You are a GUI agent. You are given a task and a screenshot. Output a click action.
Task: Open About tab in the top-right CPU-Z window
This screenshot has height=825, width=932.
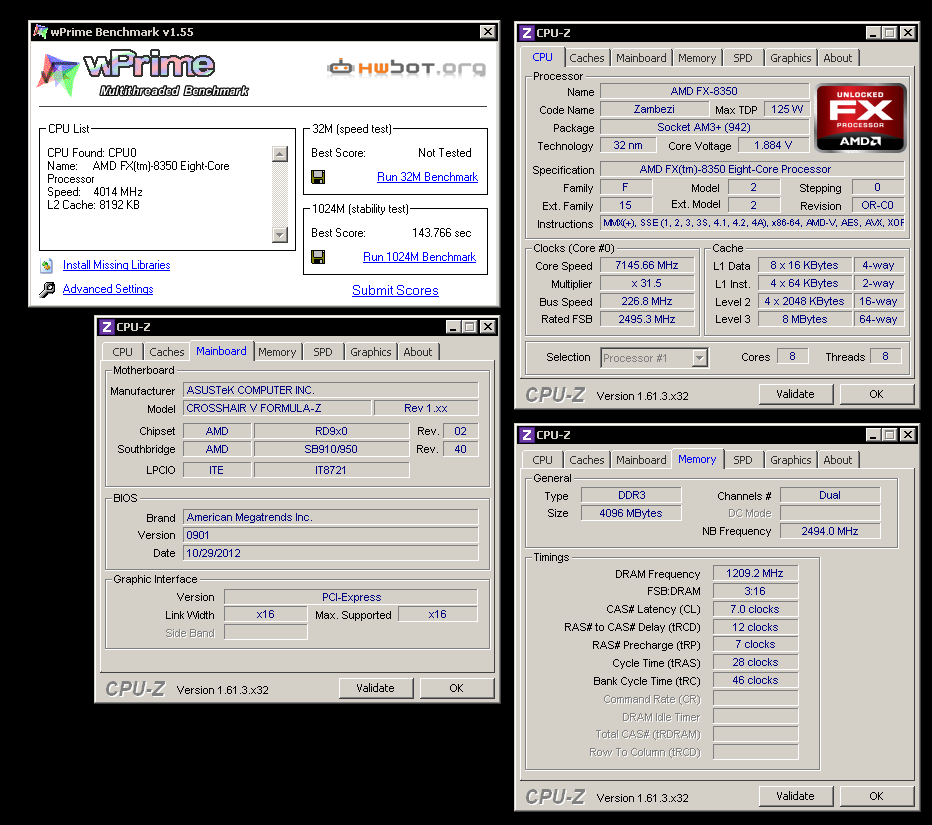[x=837, y=58]
